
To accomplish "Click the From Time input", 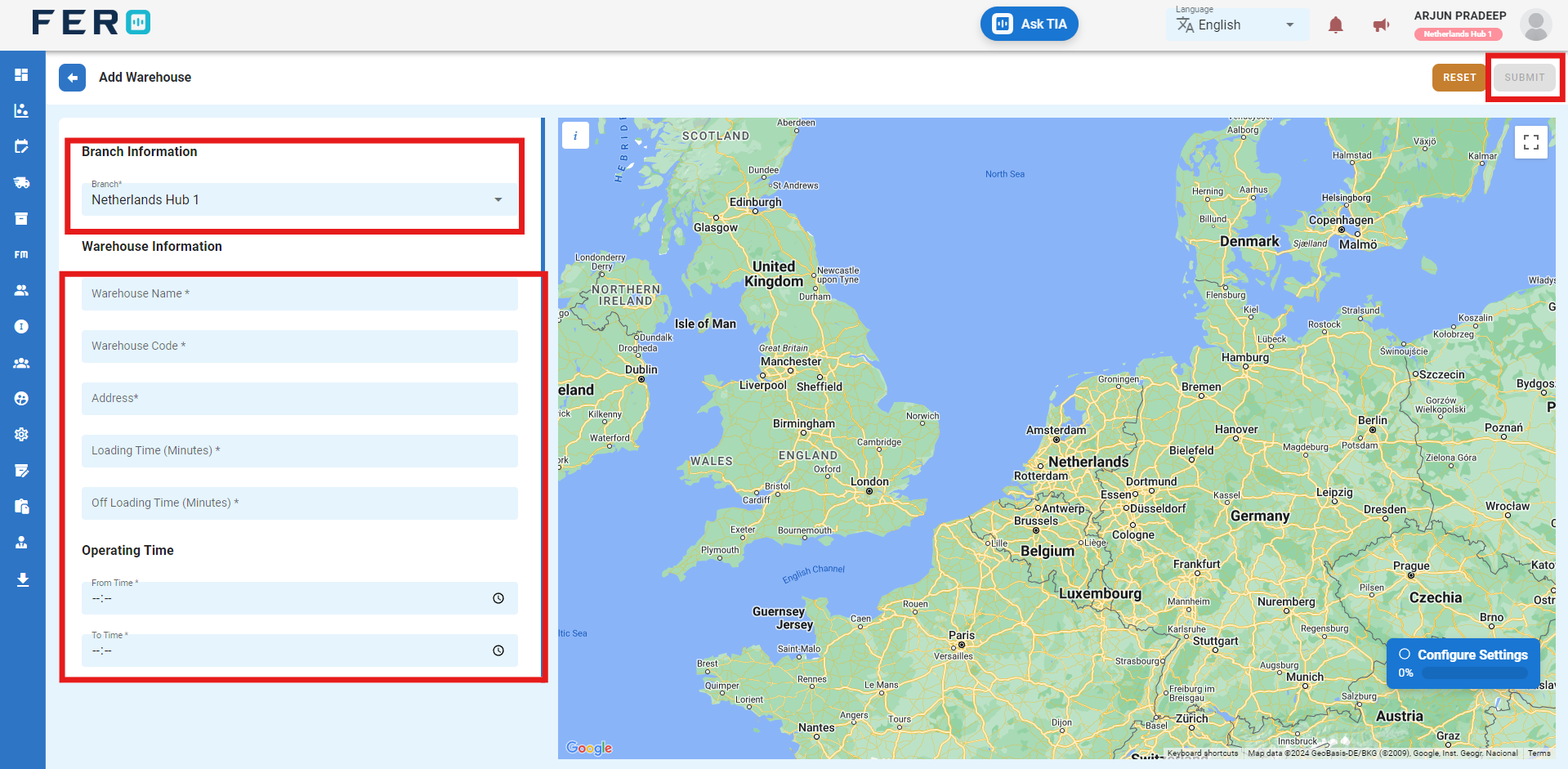I will coord(300,598).
